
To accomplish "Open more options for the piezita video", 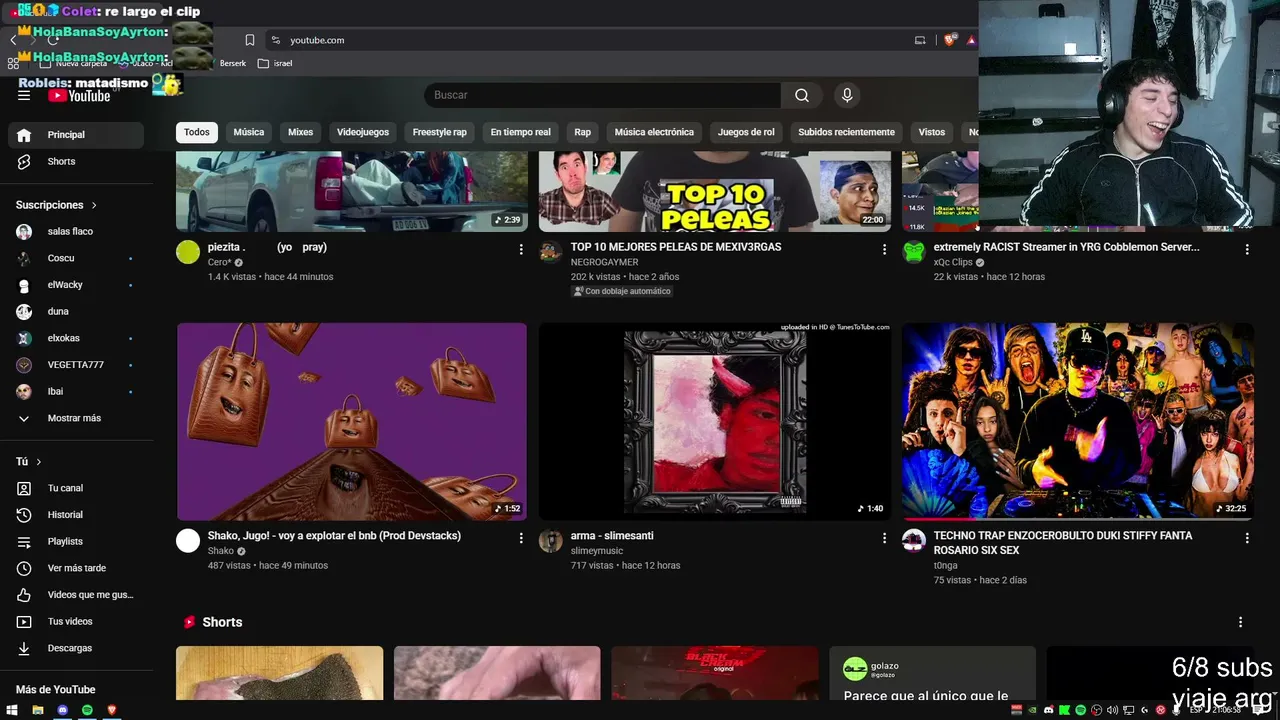I will tap(521, 250).
